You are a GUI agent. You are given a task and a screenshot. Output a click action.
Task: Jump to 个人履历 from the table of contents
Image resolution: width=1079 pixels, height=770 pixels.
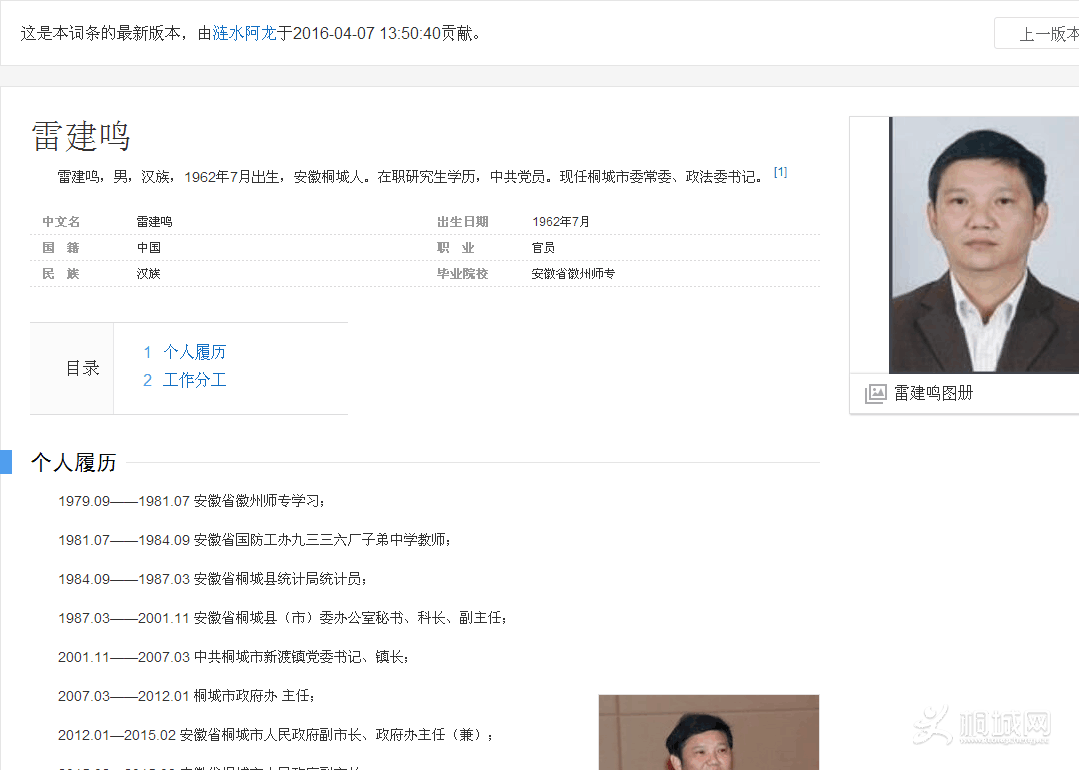[195, 352]
